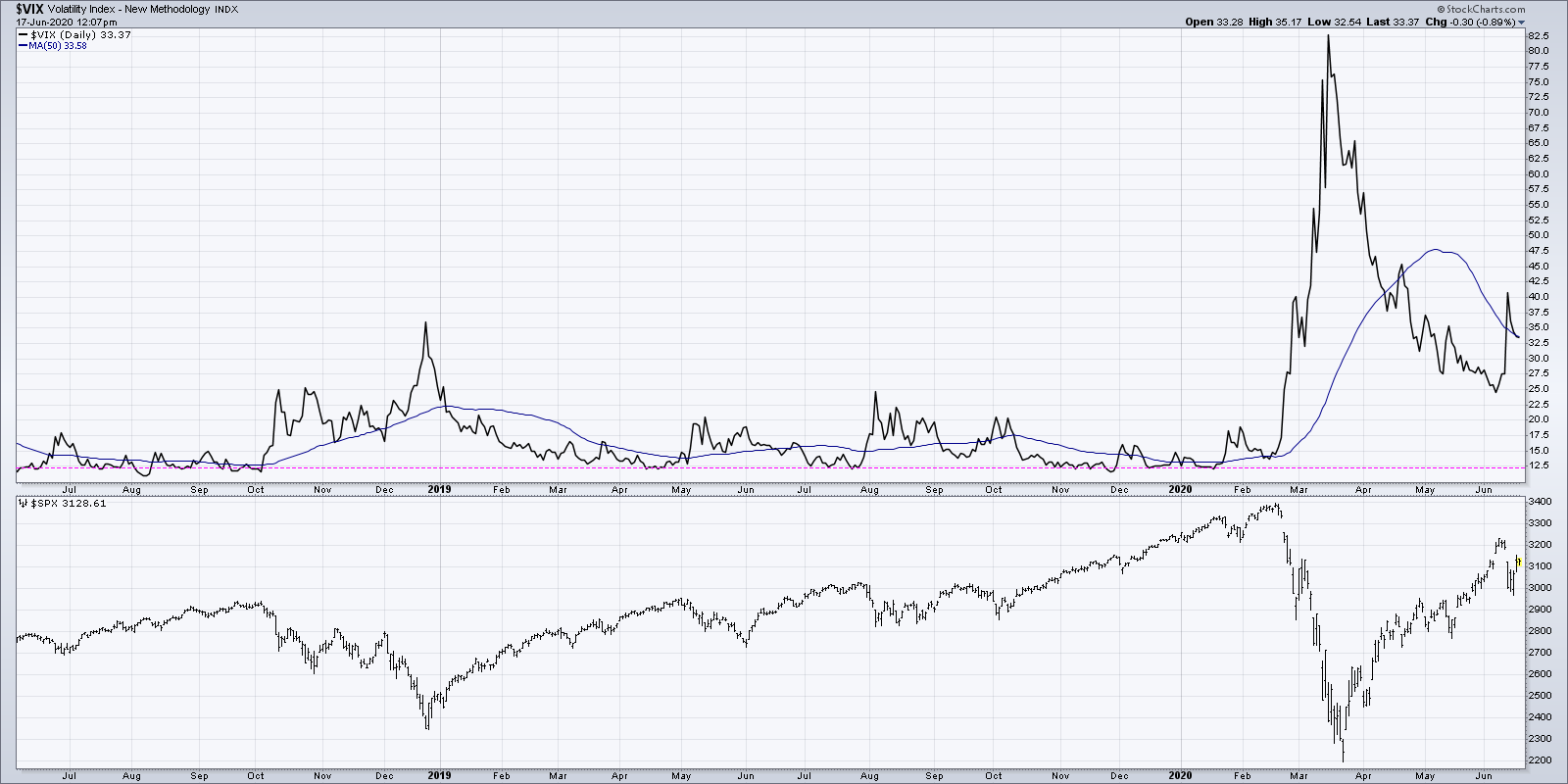Click the 82.5 label on VIX price scale

[x=1538, y=35]
